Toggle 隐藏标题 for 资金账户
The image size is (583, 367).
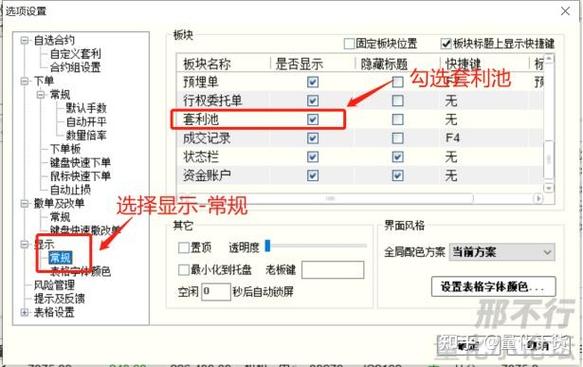398,176
